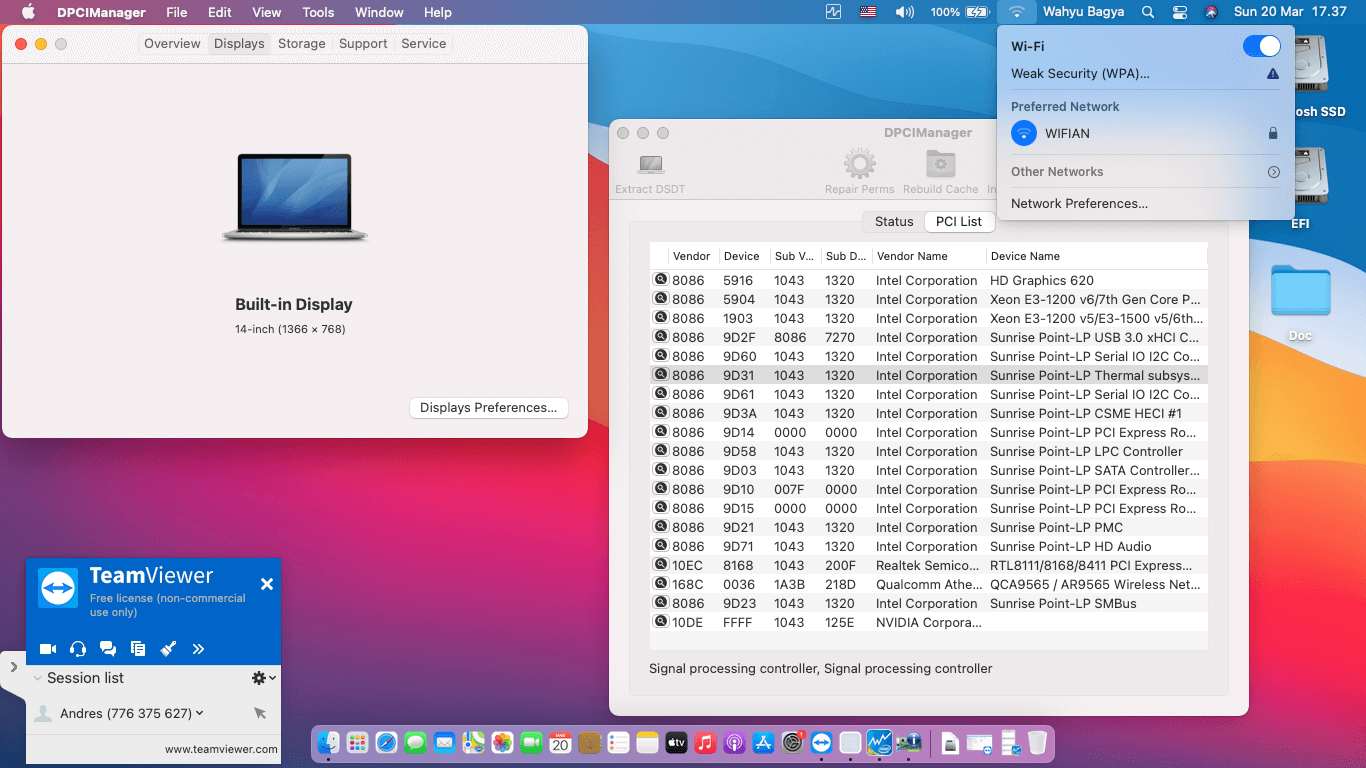The width and height of the screenshot is (1366, 768).
Task: Open Launchpad in the Dock
Action: point(358,742)
